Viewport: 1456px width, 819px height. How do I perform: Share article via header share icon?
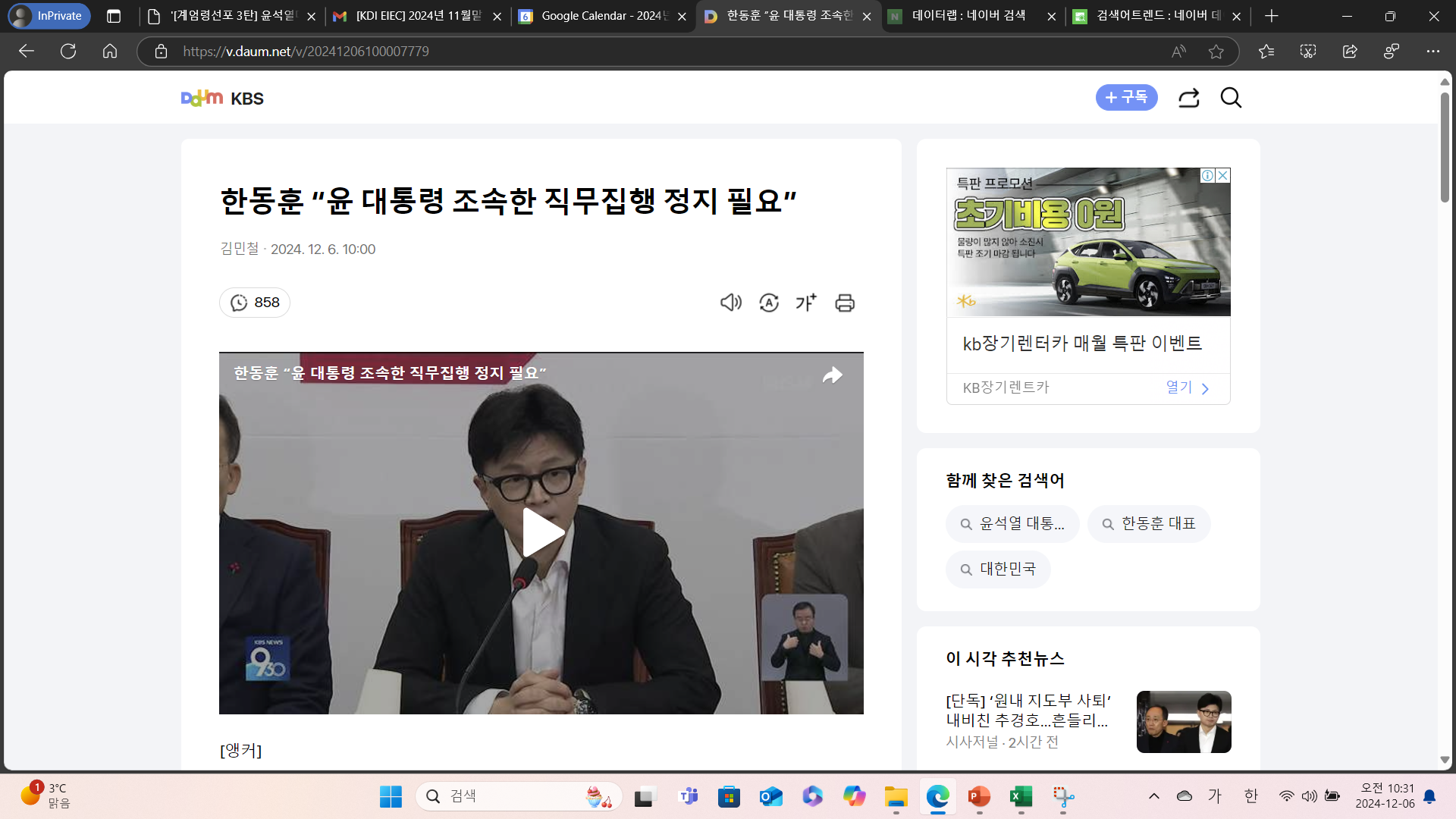click(x=1188, y=98)
